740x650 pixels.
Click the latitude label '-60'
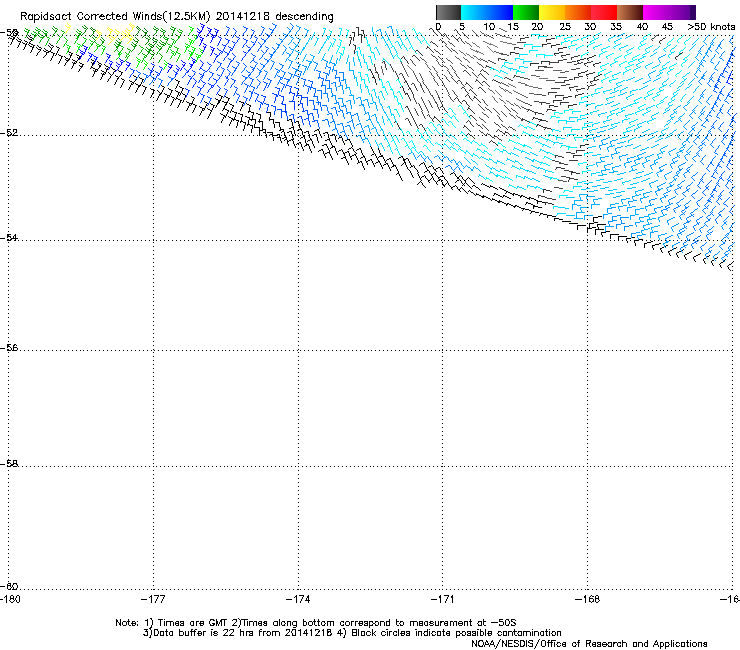pos(9,586)
